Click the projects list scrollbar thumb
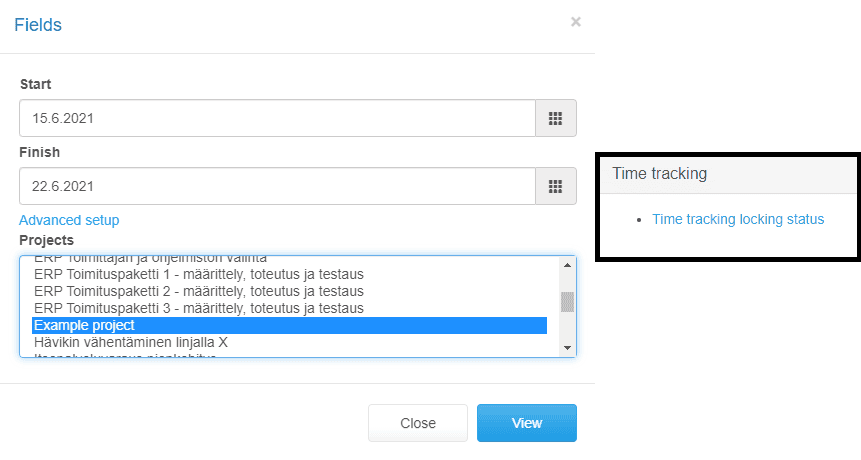The width and height of the screenshot is (861, 460). (567, 302)
